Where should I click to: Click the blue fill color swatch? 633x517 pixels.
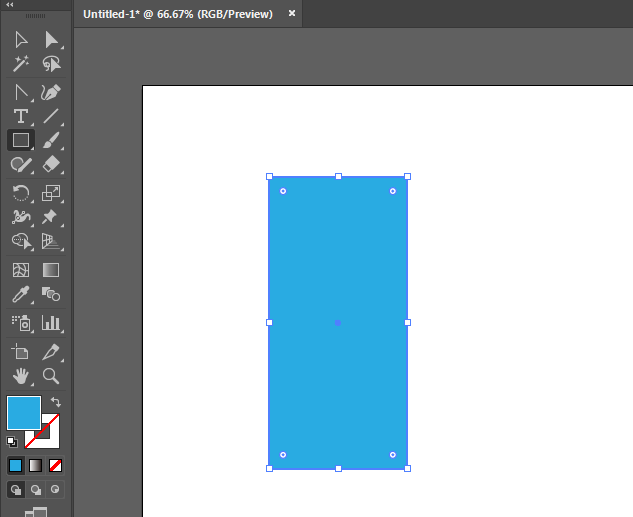(24, 412)
